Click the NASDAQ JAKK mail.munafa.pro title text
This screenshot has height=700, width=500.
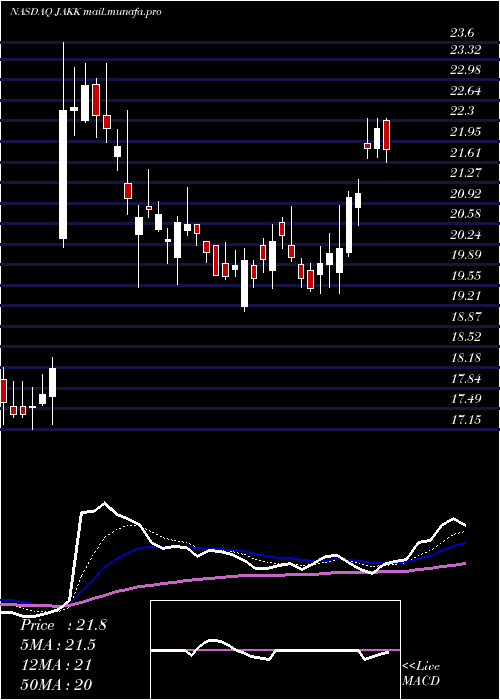tap(85, 12)
